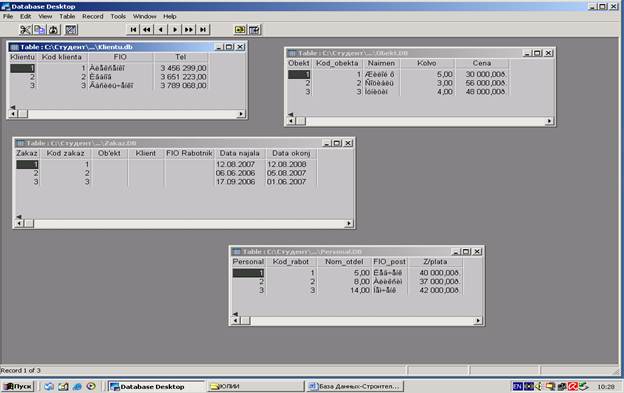Open the View menu
The height and width of the screenshot is (393, 624).
(x=45, y=16)
